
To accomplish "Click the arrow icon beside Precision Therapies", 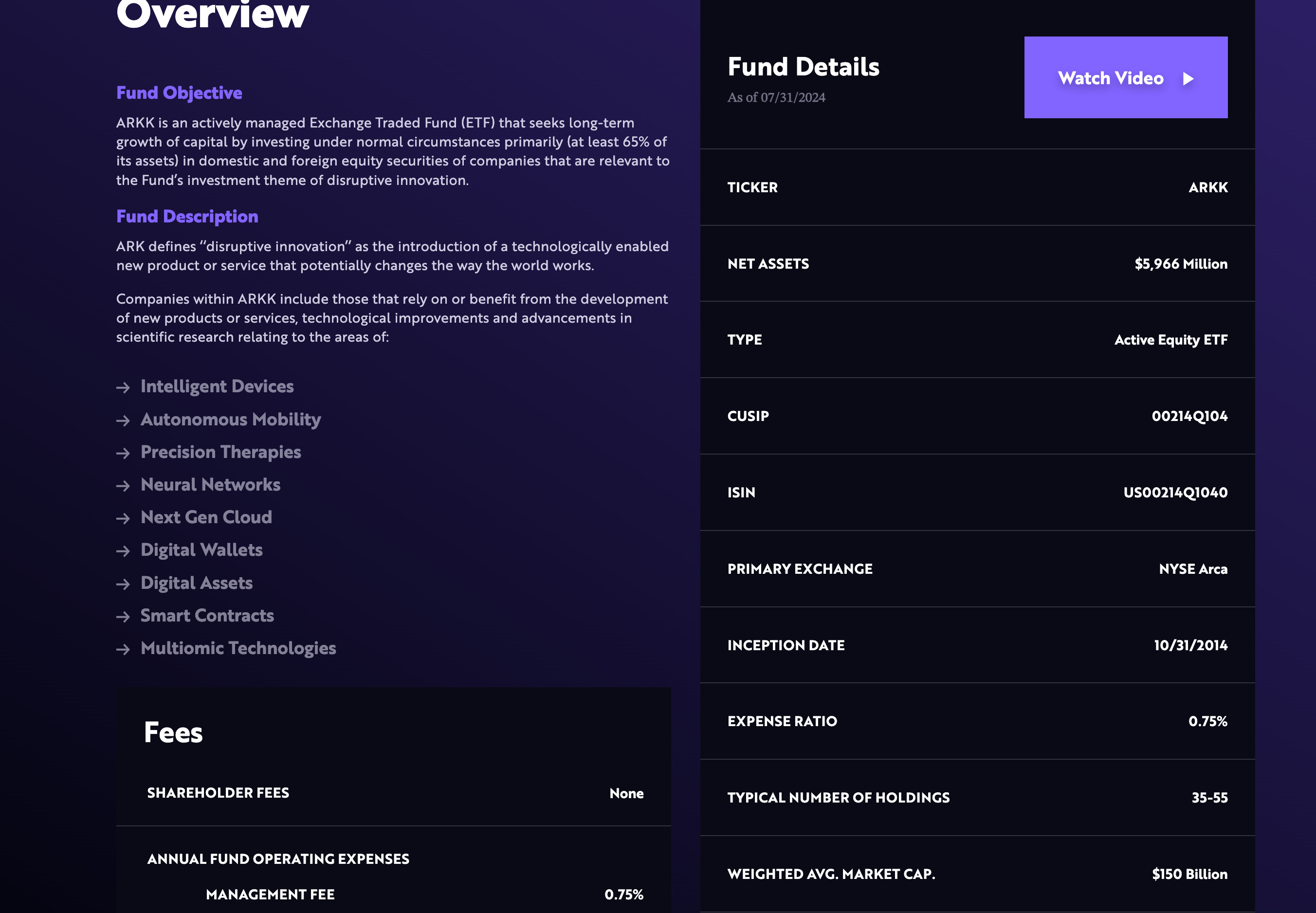I will coord(123,454).
